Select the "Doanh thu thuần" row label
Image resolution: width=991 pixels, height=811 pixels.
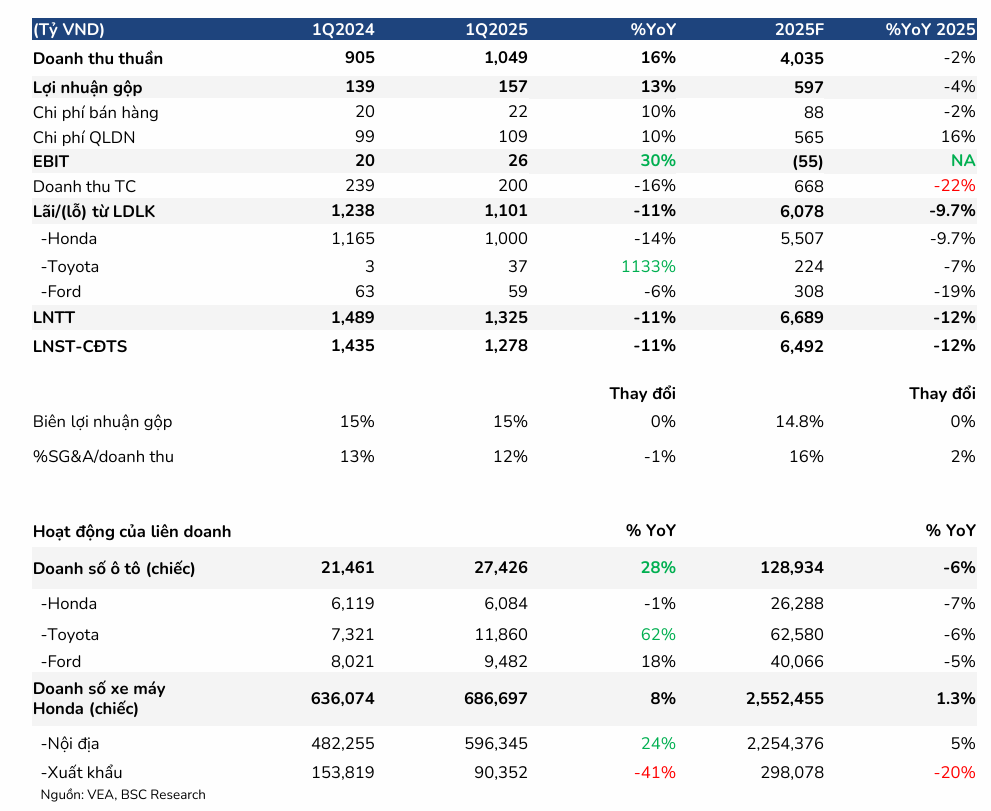pos(98,58)
